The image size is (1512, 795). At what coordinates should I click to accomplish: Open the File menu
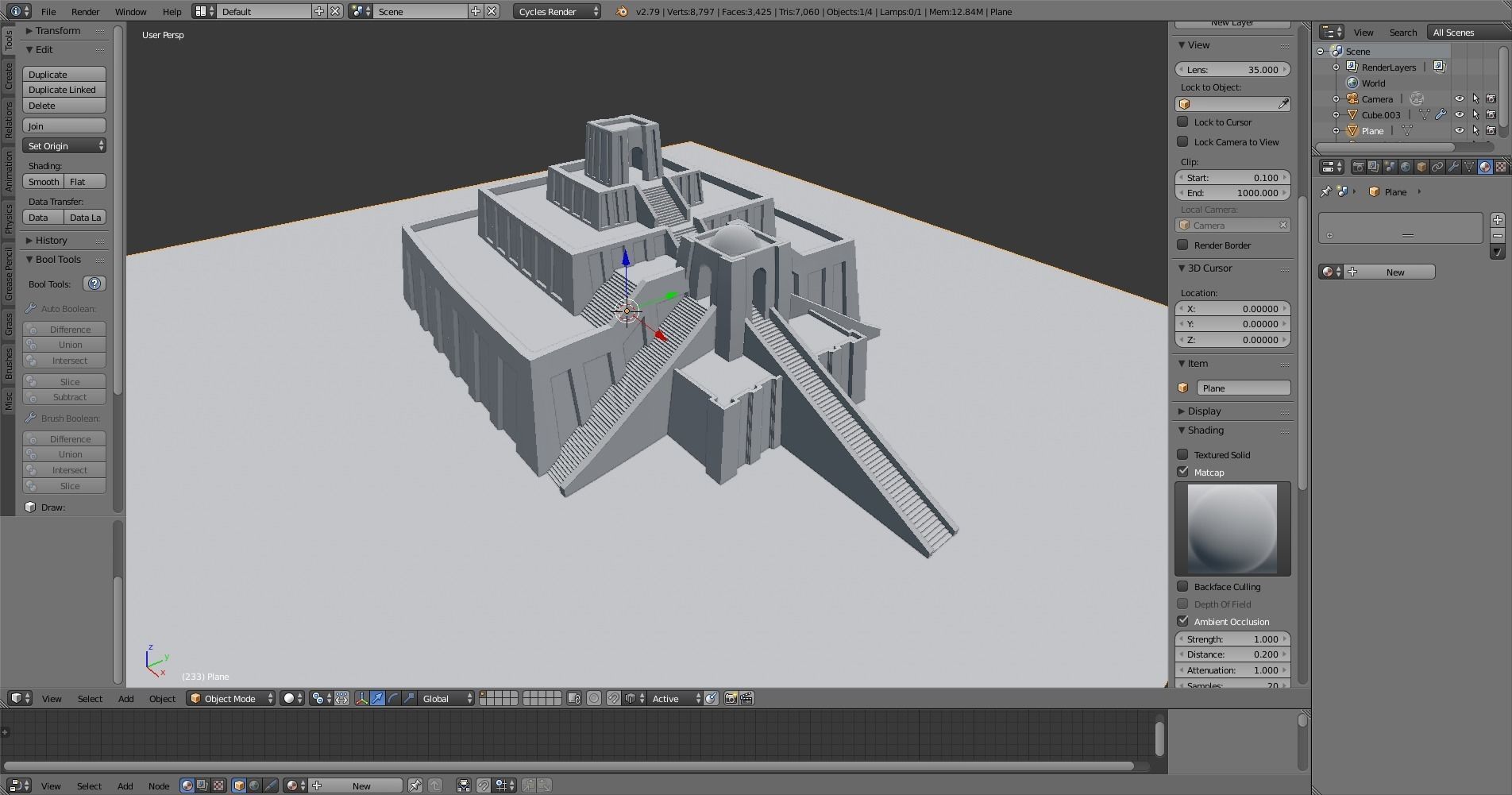48,11
